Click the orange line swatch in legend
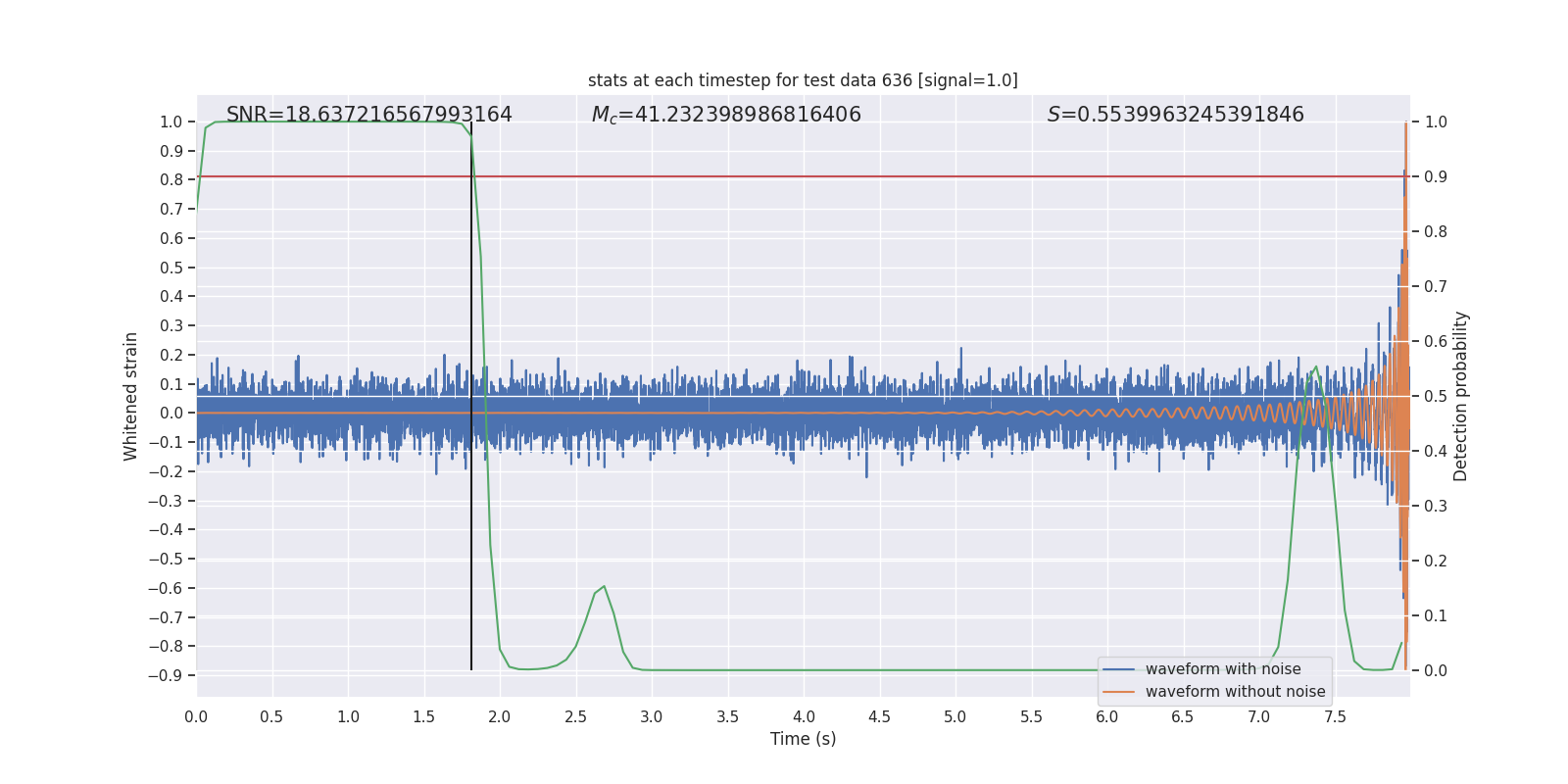The height and width of the screenshot is (784, 1568). click(x=1119, y=692)
